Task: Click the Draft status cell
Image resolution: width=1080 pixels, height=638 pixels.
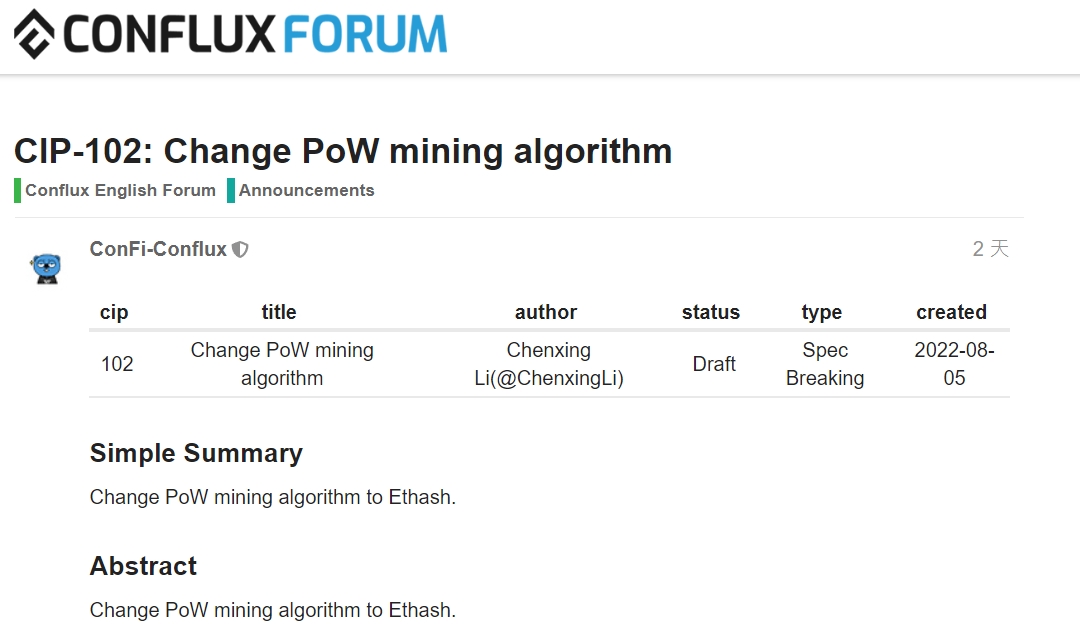Action: pos(714,364)
